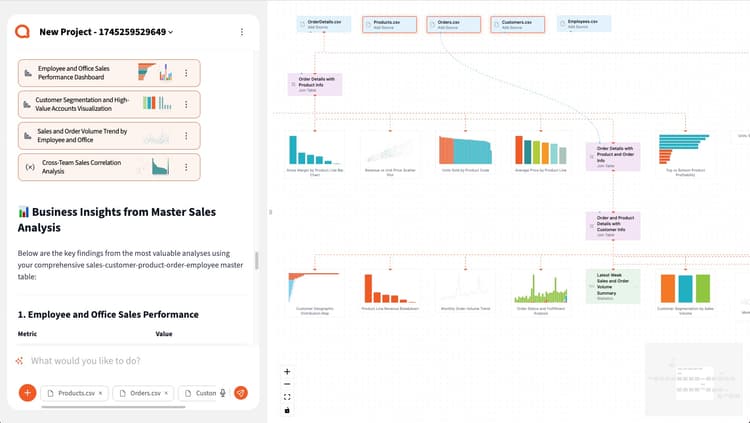The image size is (750, 423).
Task: Click the chart icon on the Sales and Order Volume card
Action: pyautogui.click(x=28, y=136)
